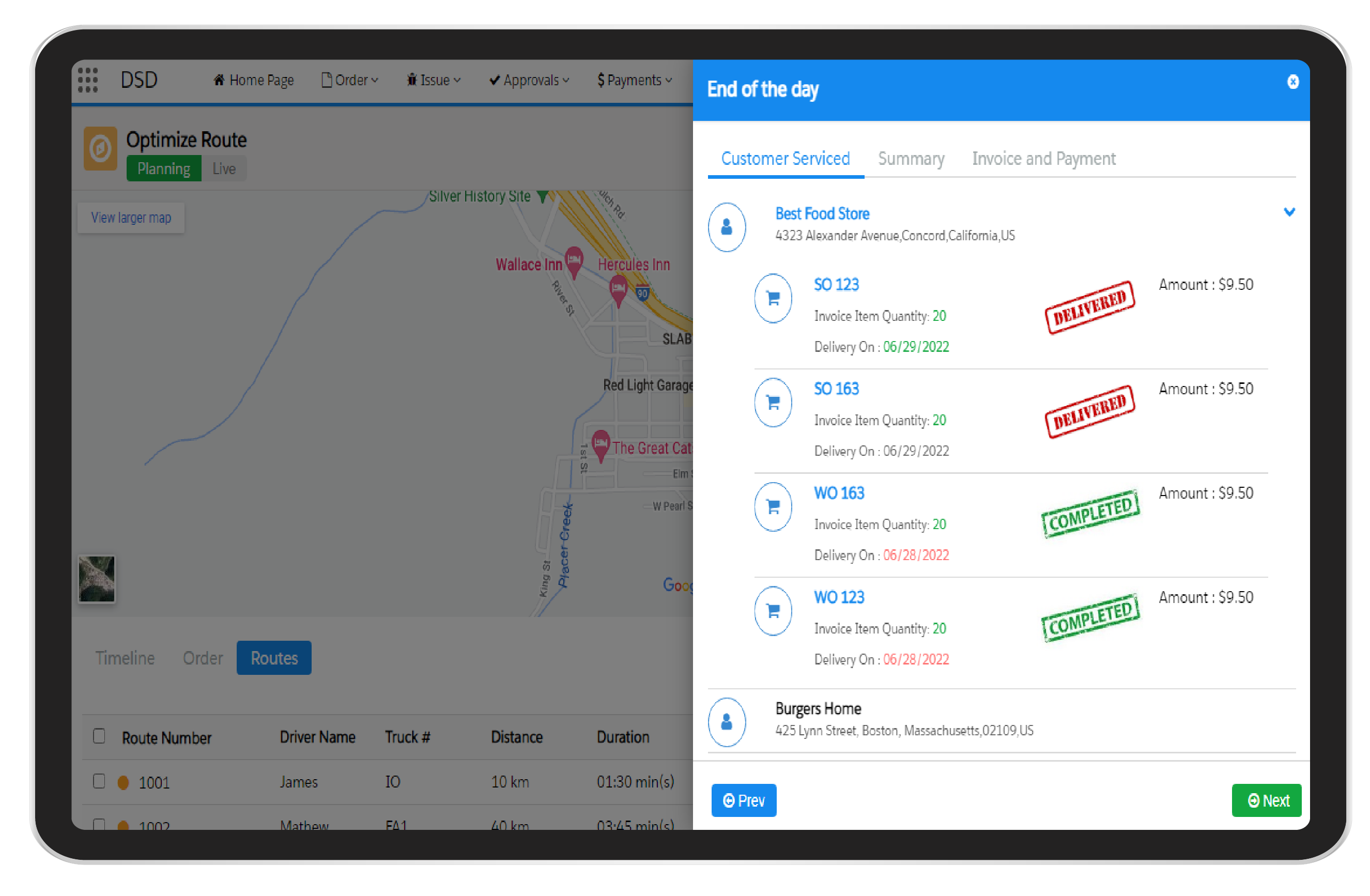Click the Next button to proceed
This screenshot has height=896, width=1370.
coord(1265,799)
